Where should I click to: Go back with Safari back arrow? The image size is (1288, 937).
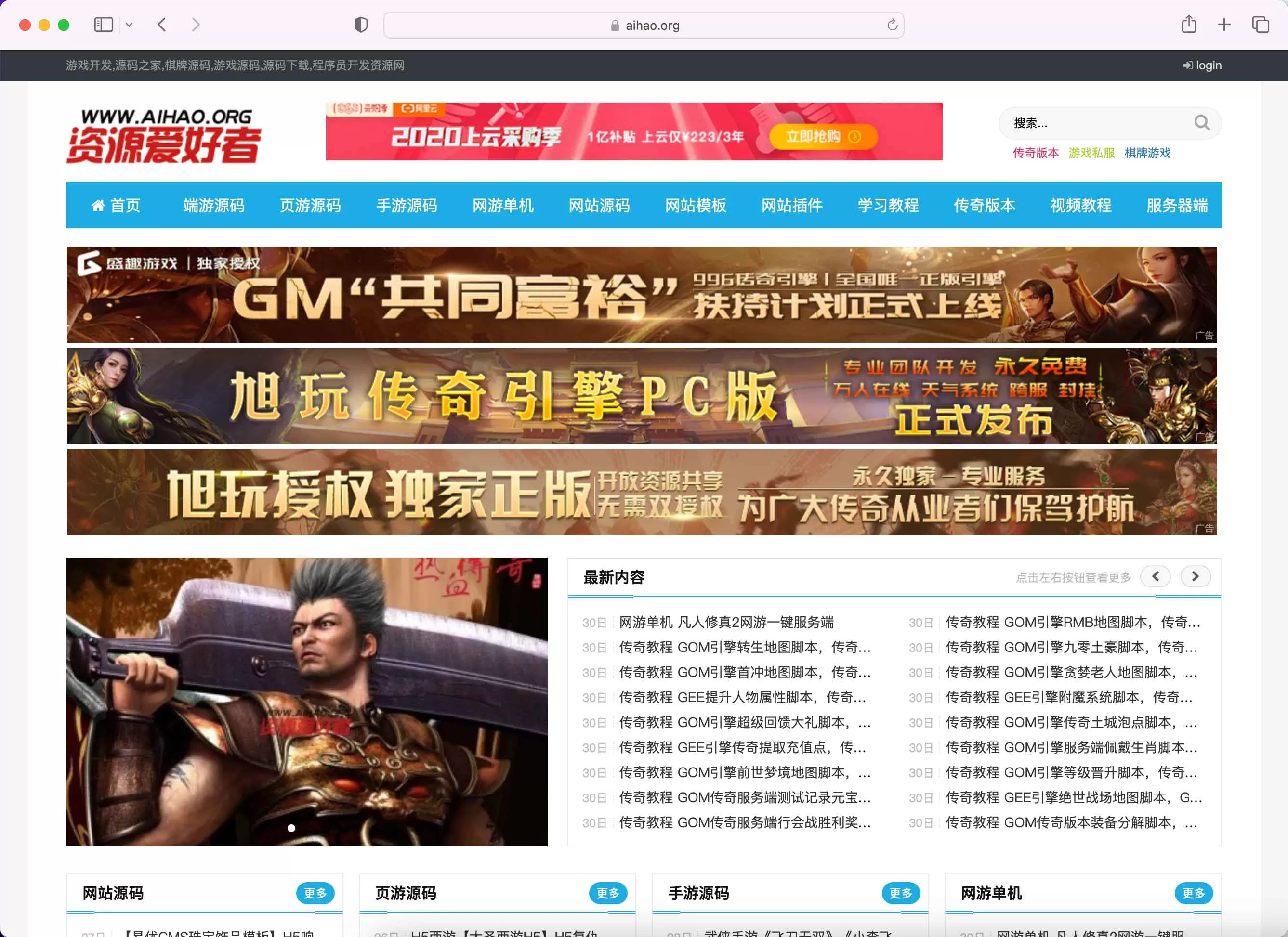[x=162, y=25]
